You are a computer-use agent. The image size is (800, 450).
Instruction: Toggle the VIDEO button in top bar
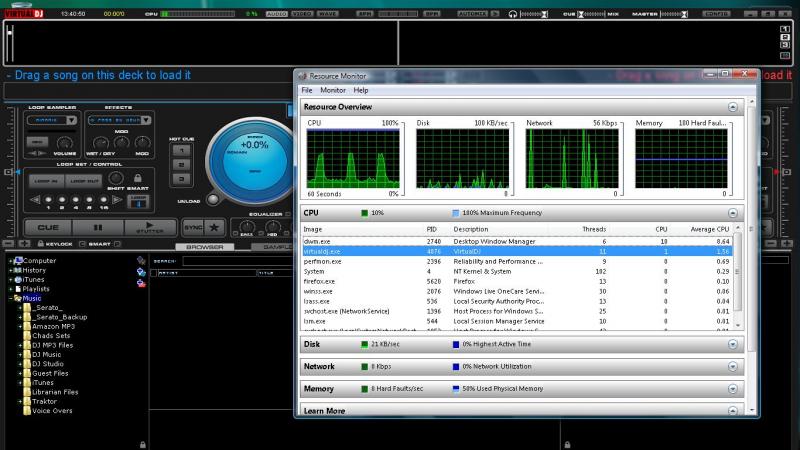(x=302, y=14)
